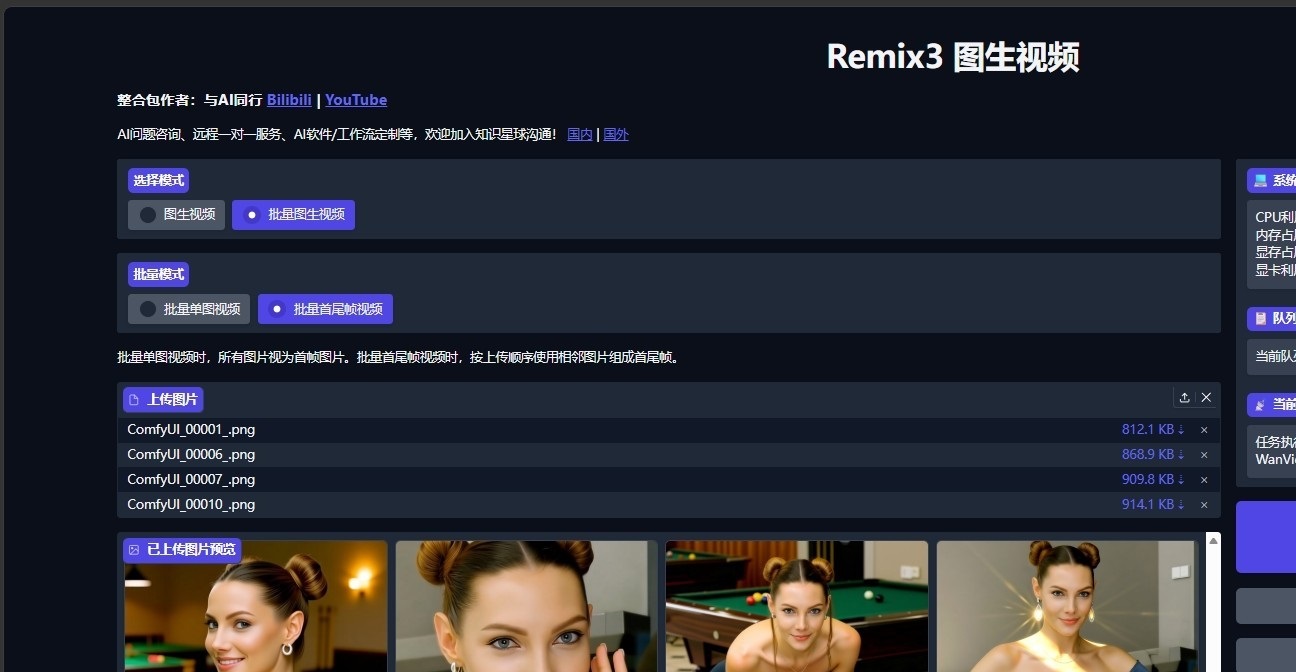Open the 国内 knowledge planet link
The height and width of the screenshot is (672, 1296).
coord(580,134)
